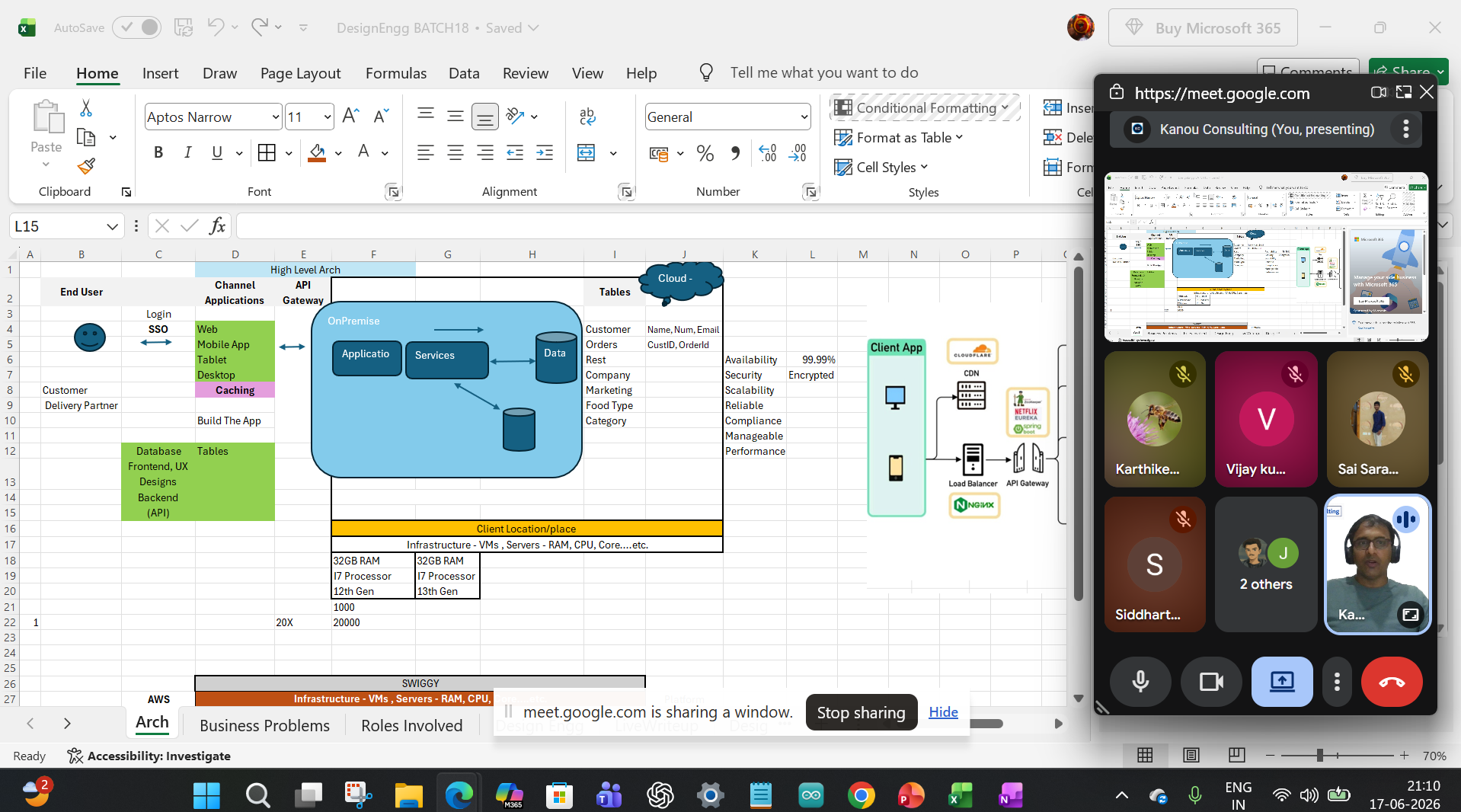
Task: Open more options in Meet controls
Action: (1337, 681)
